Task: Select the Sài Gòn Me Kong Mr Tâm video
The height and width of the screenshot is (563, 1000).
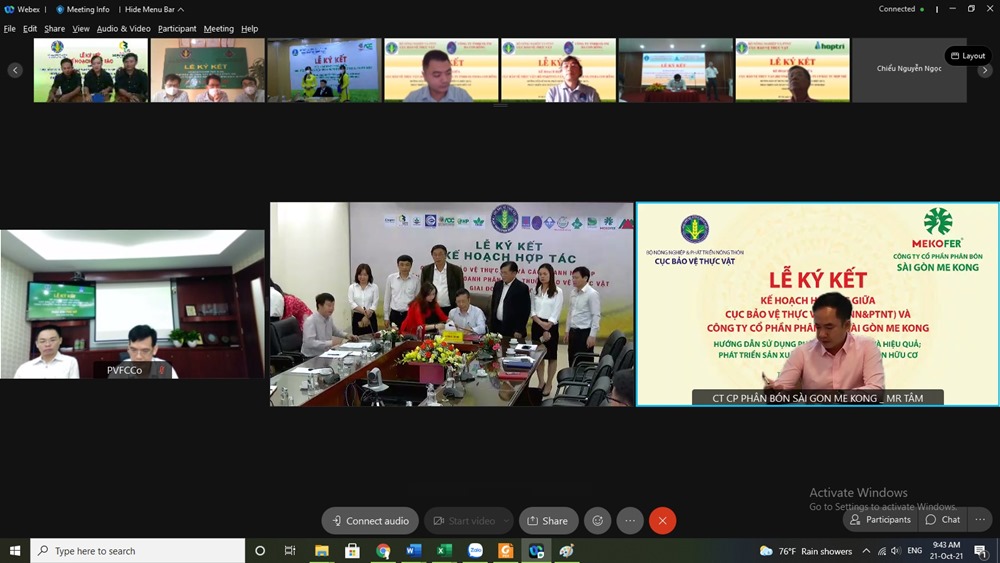Action: 818,304
